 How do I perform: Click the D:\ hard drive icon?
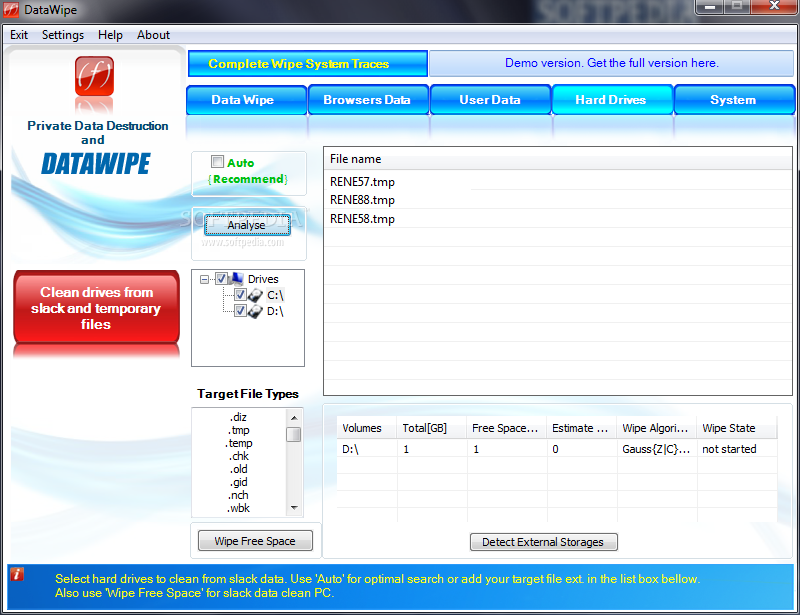coord(255,311)
